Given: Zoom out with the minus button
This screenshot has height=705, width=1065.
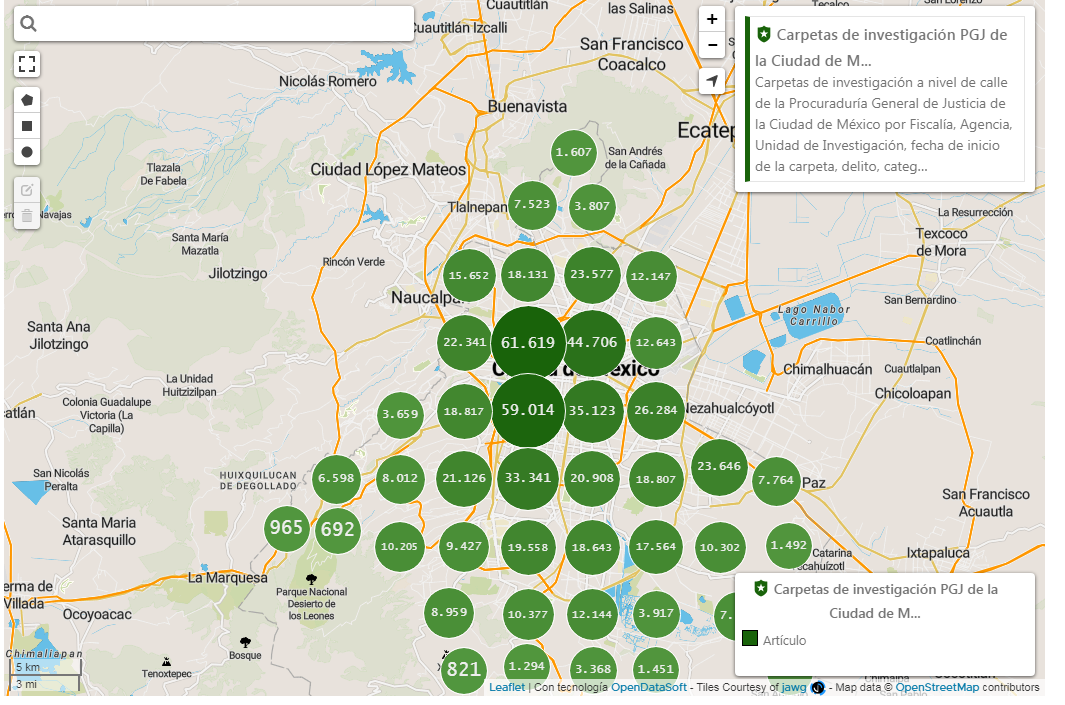Looking at the screenshot, I should coord(712,46).
